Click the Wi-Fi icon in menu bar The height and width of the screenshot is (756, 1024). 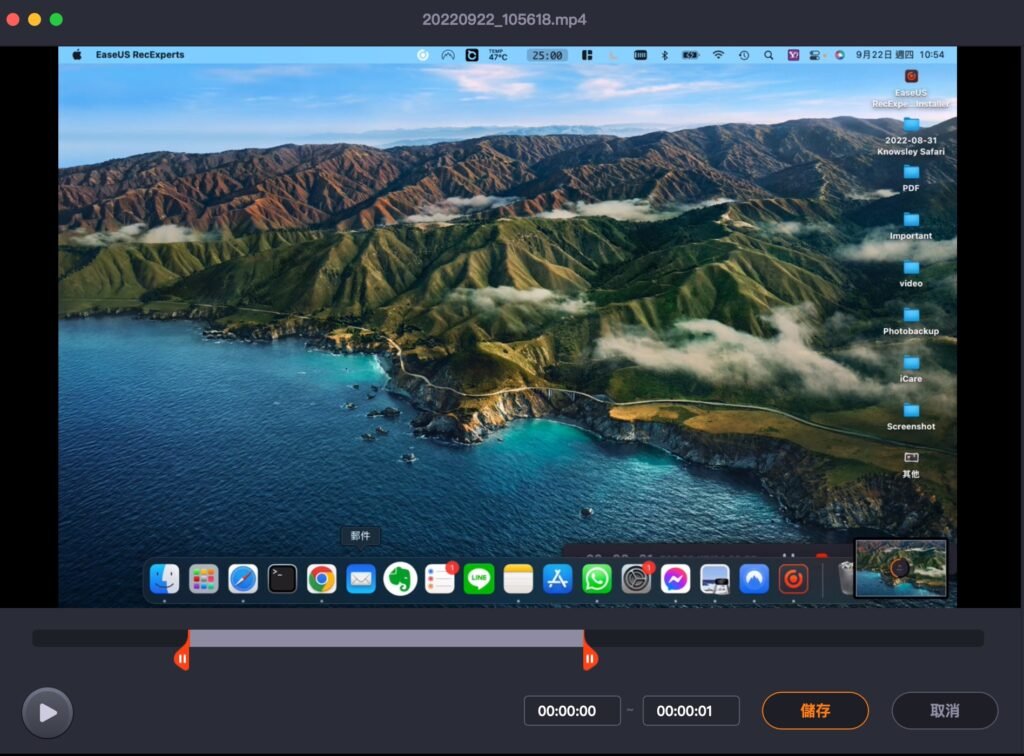pyautogui.click(x=718, y=55)
